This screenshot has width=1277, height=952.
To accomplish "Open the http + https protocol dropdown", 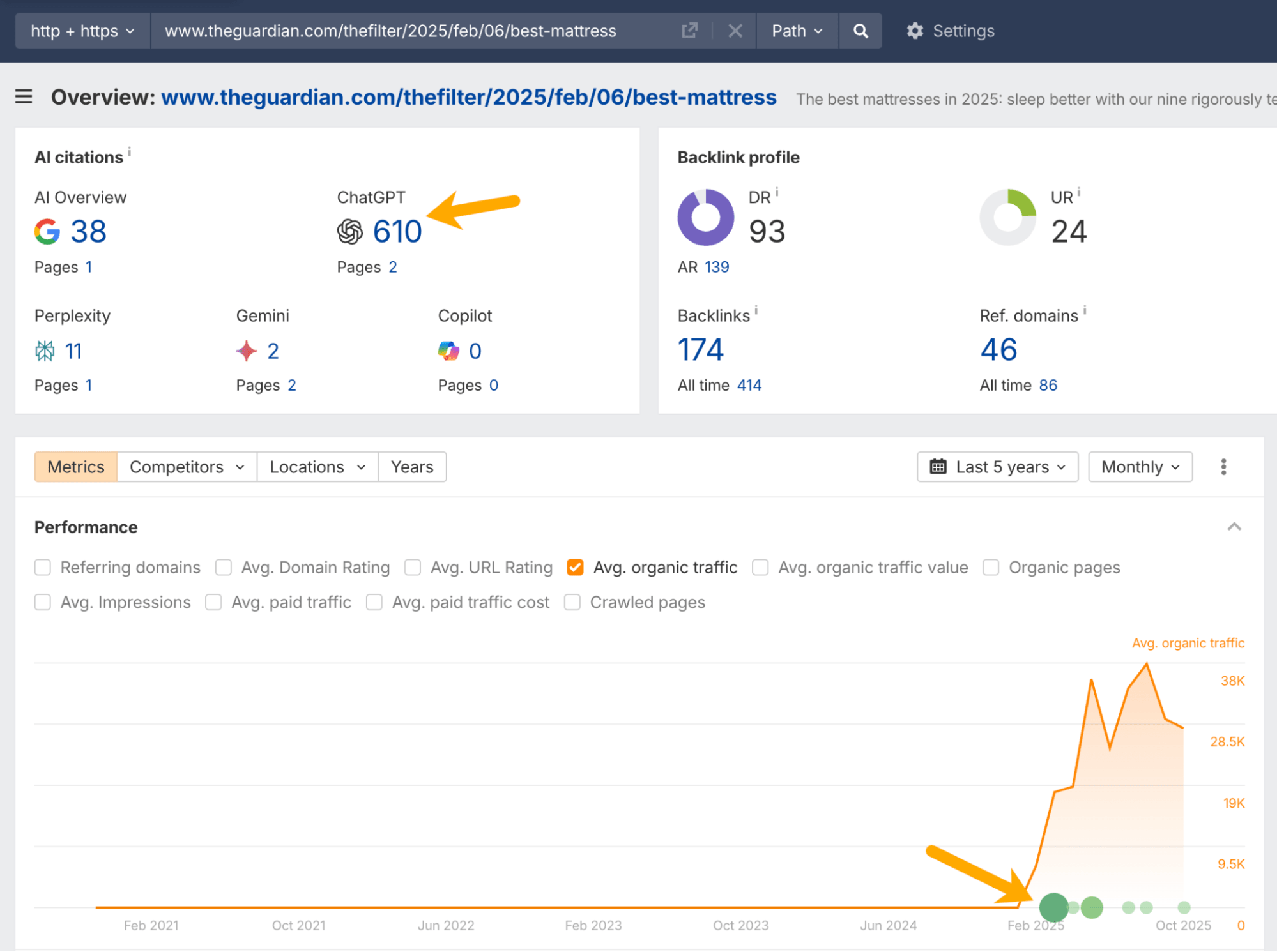I will [82, 31].
